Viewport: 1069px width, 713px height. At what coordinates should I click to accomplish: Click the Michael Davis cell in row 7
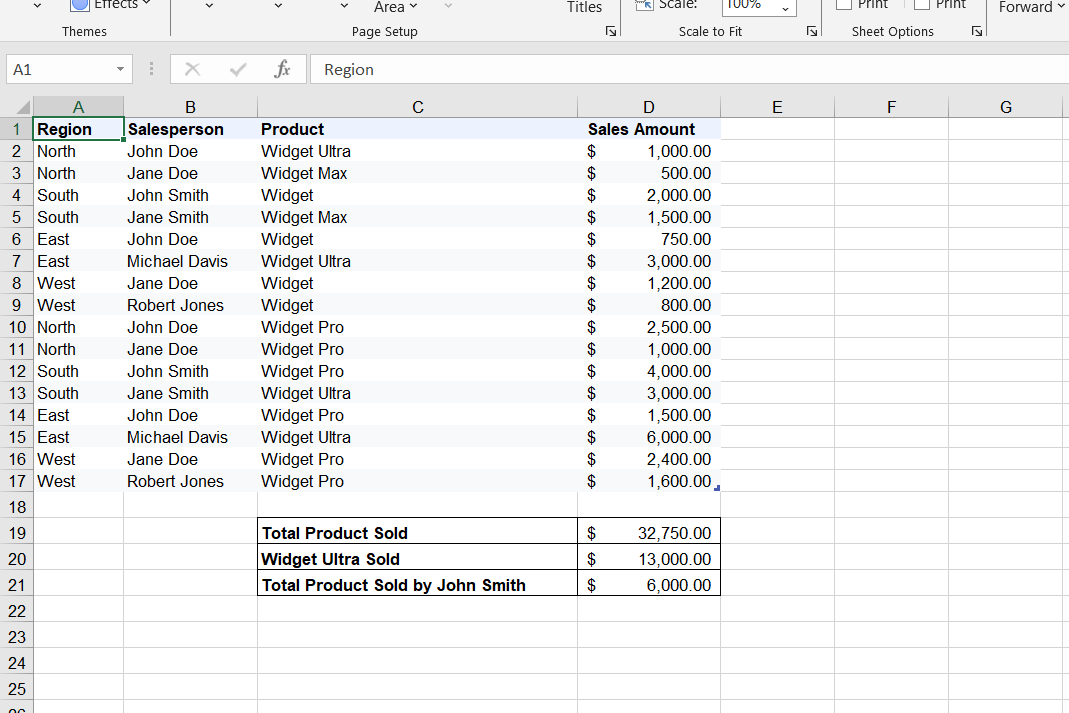pyautogui.click(x=190, y=261)
